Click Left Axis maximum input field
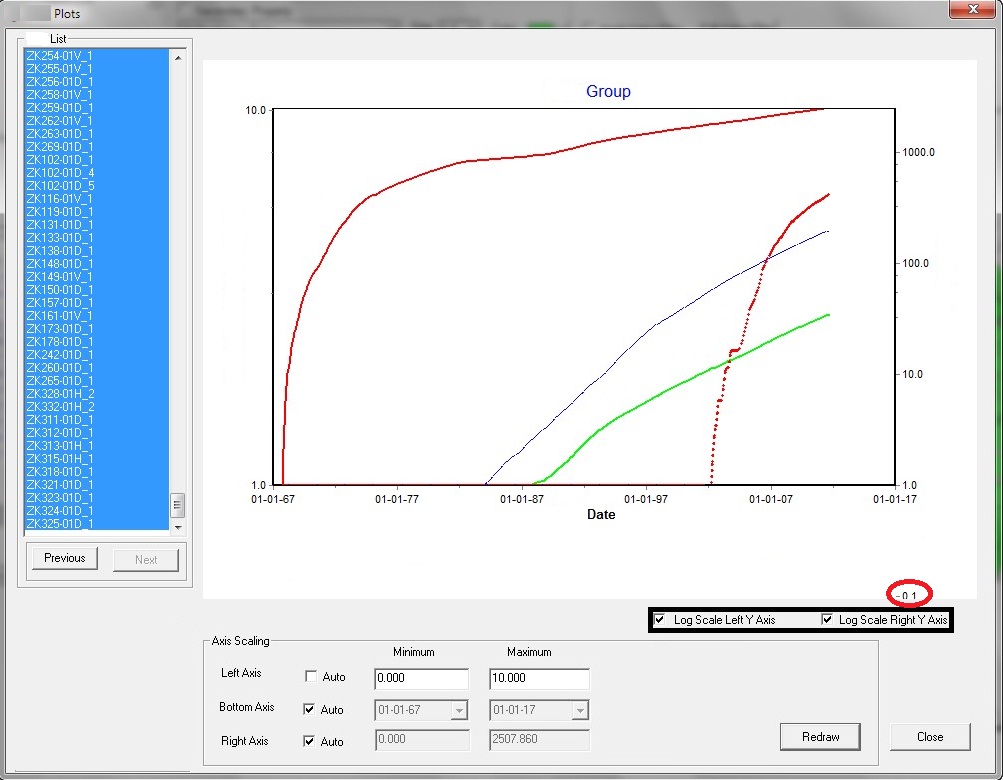 click(x=539, y=678)
